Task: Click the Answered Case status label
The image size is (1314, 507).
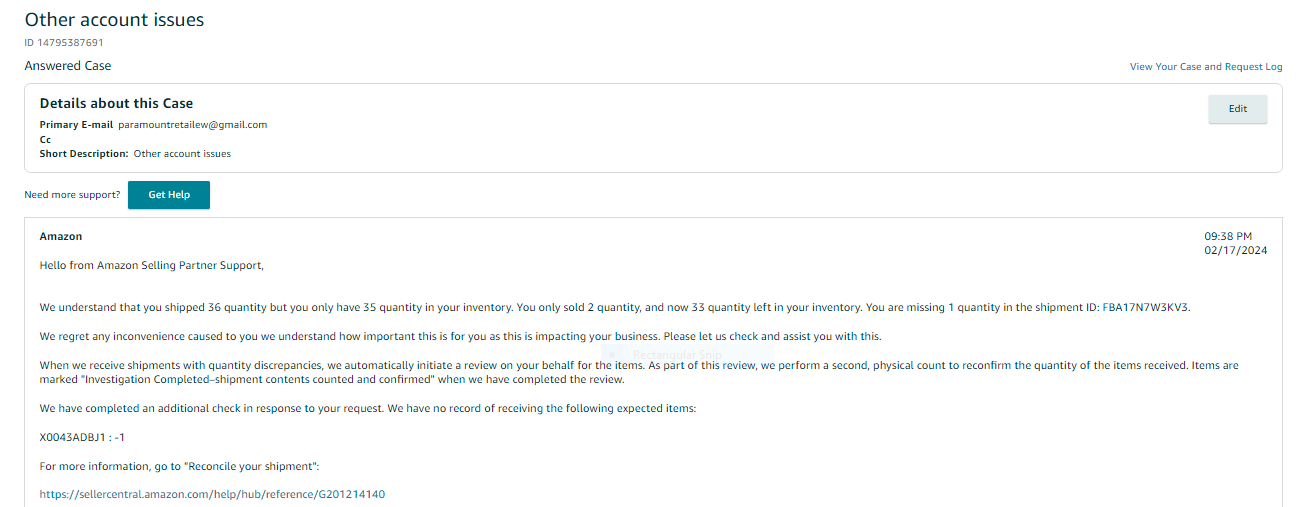Action: (x=68, y=66)
